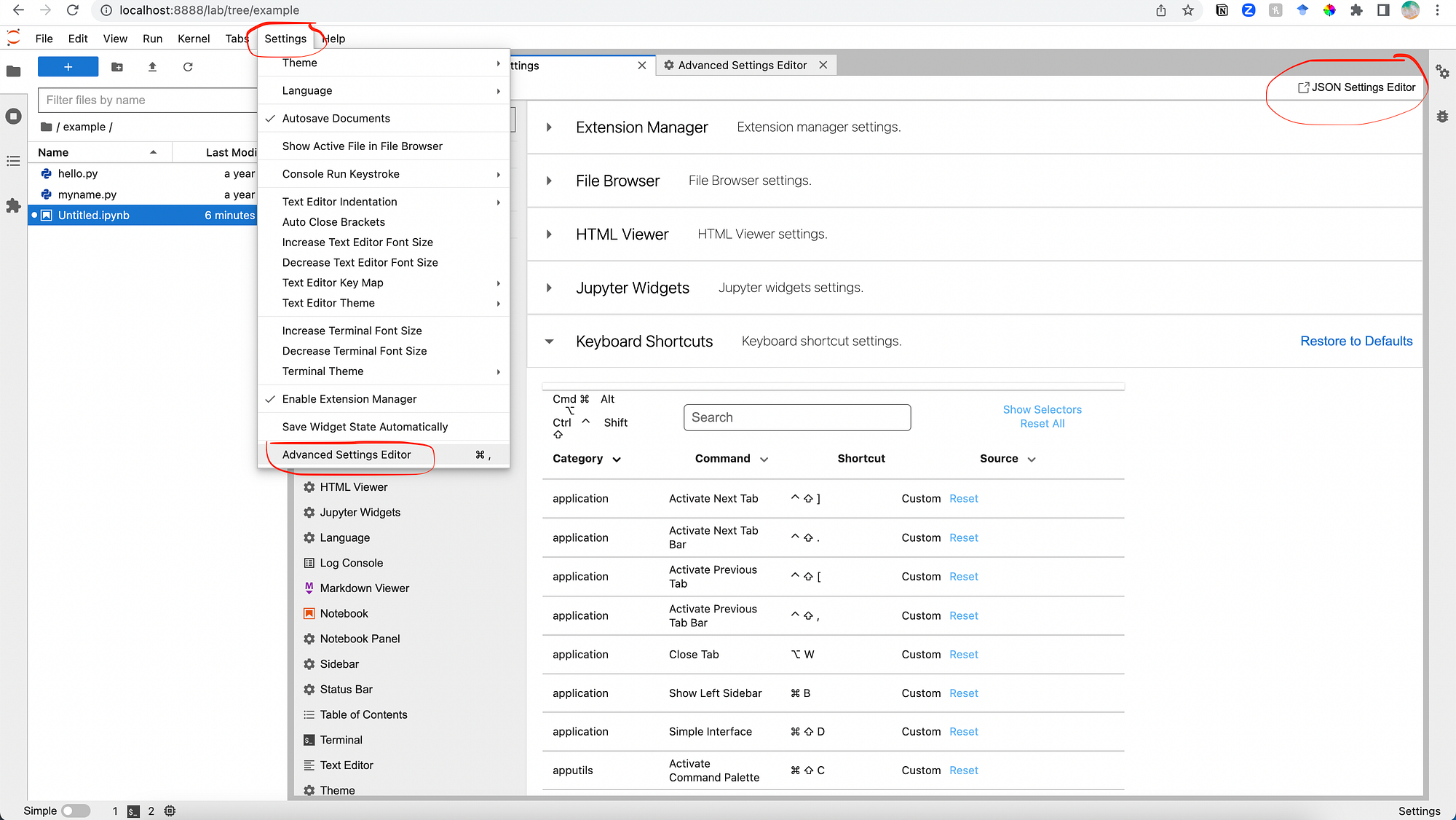Select Advanced Settings Editor menu entry
1456x820 pixels.
347,454
